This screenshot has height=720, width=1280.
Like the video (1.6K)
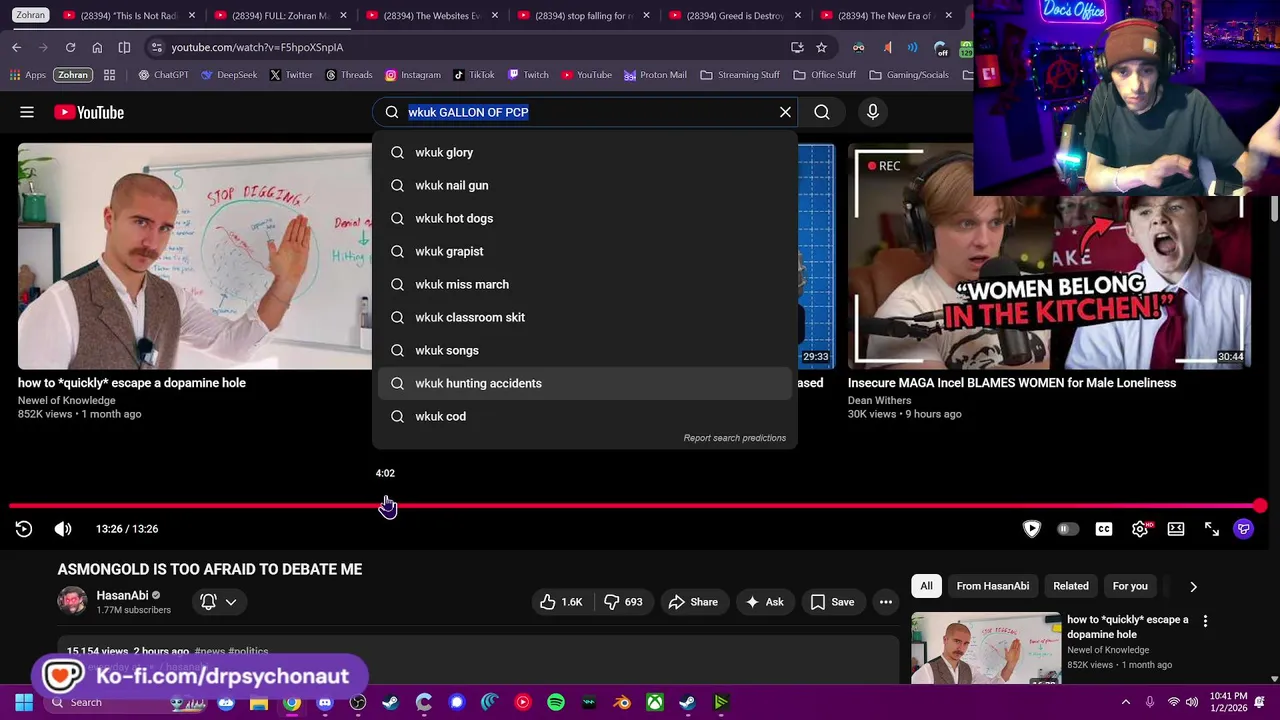coord(561,602)
